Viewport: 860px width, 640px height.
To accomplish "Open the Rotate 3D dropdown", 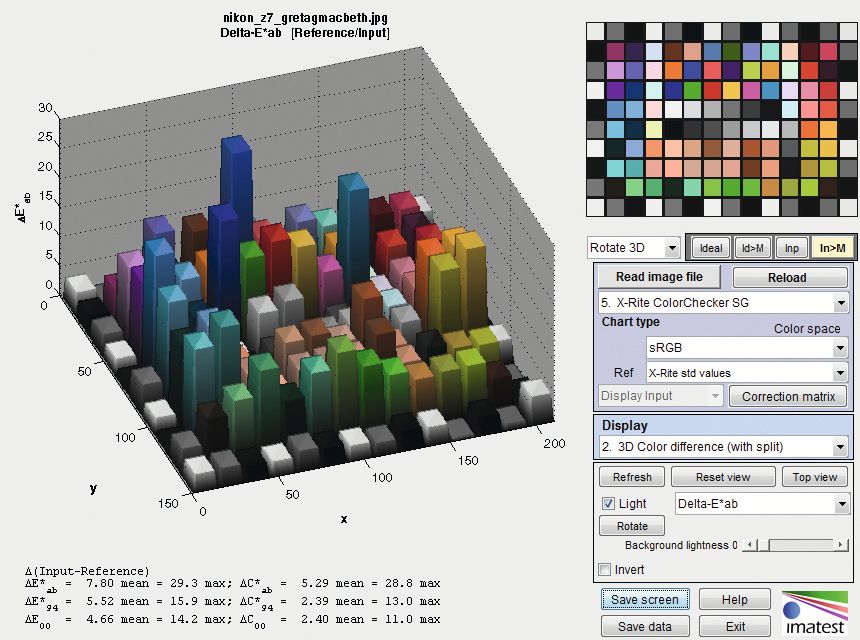I will pos(633,248).
